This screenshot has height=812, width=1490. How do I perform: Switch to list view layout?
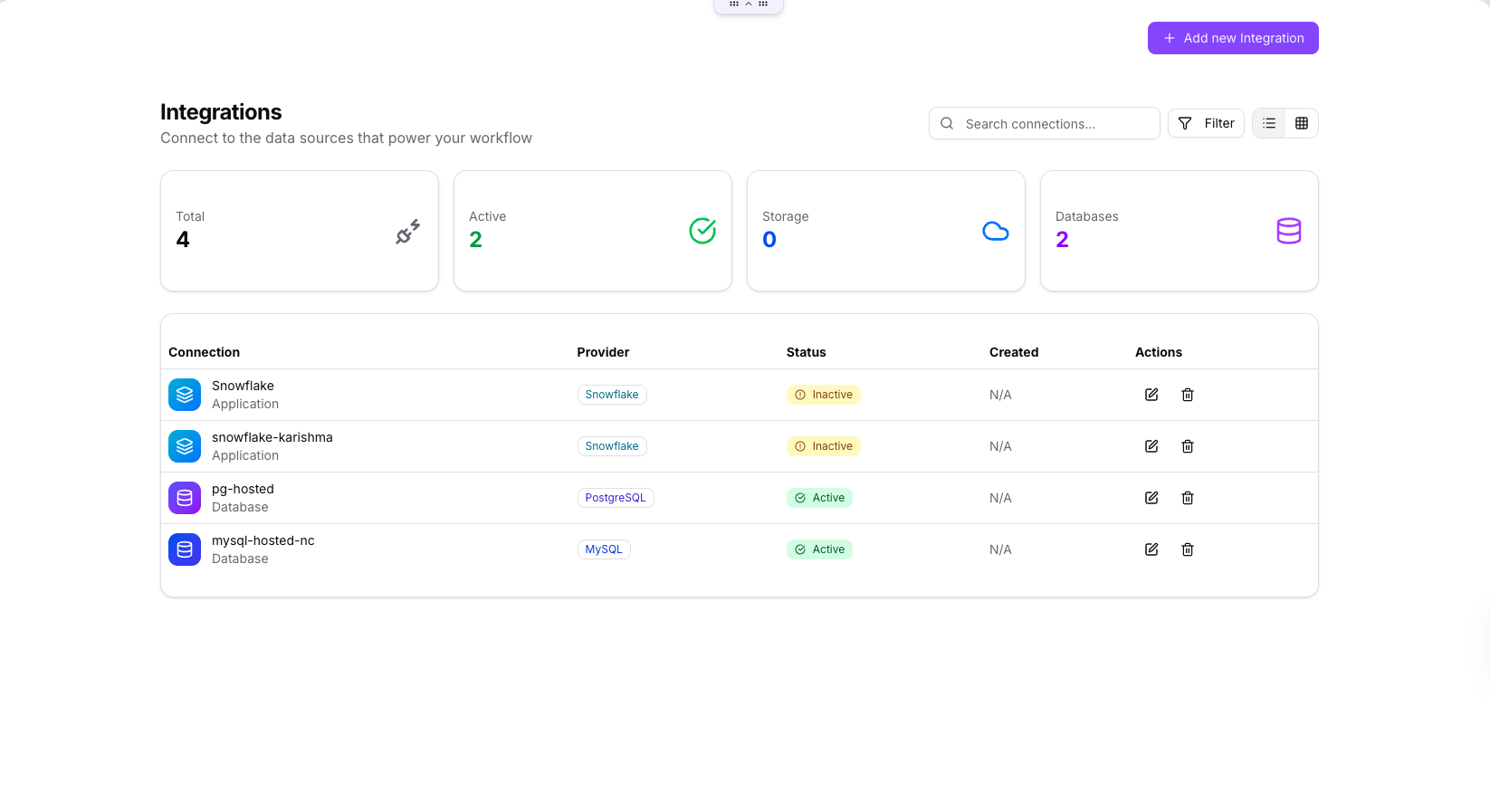pos(1269,123)
